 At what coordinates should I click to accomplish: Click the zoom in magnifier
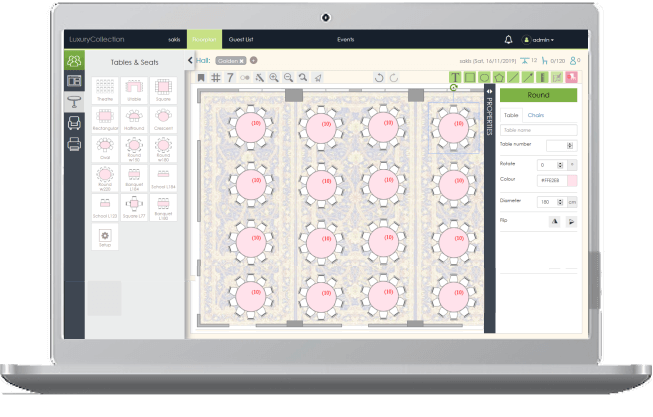(274, 77)
